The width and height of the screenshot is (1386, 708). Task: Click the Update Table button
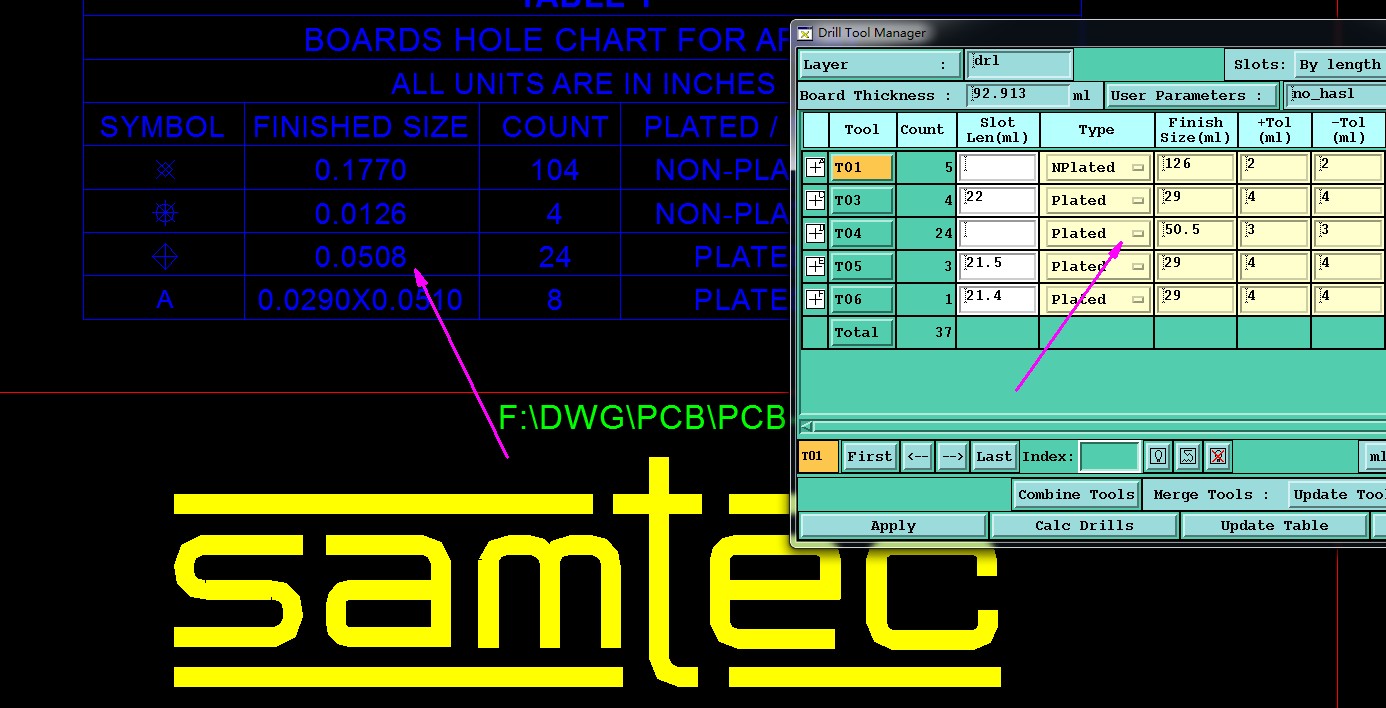tap(1274, 525)
